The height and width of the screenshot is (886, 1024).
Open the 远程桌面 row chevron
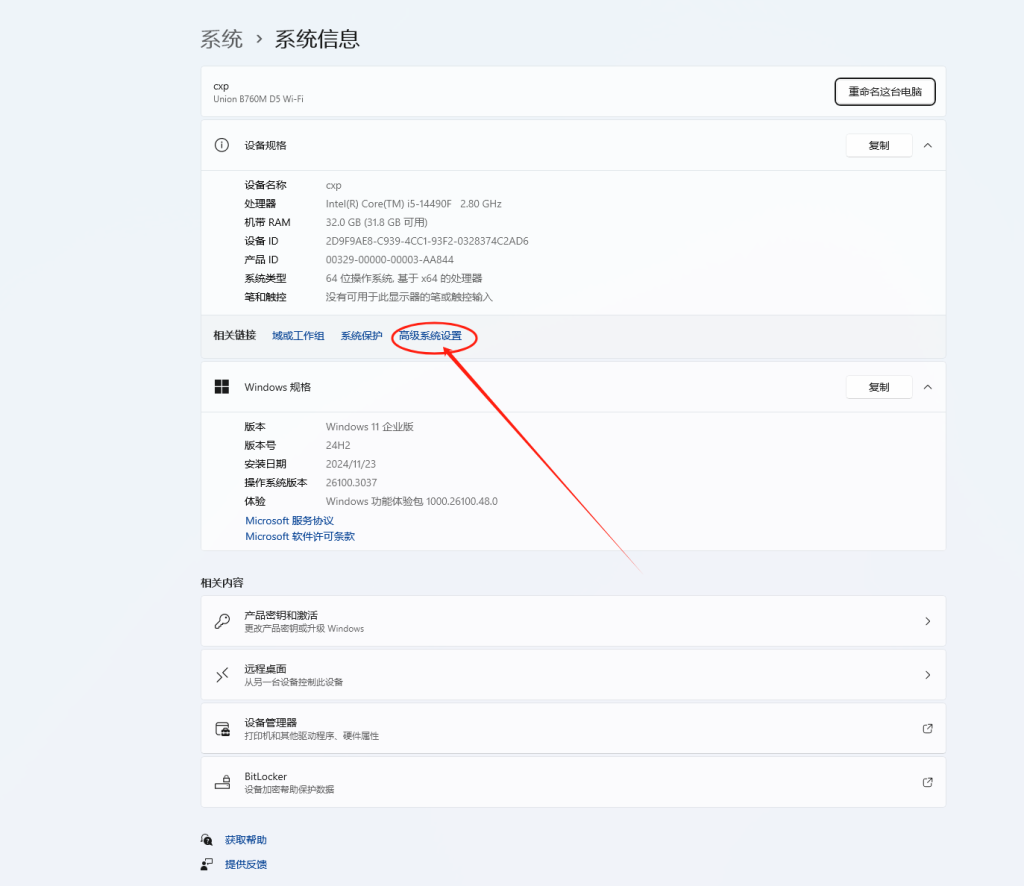[927, 674]
